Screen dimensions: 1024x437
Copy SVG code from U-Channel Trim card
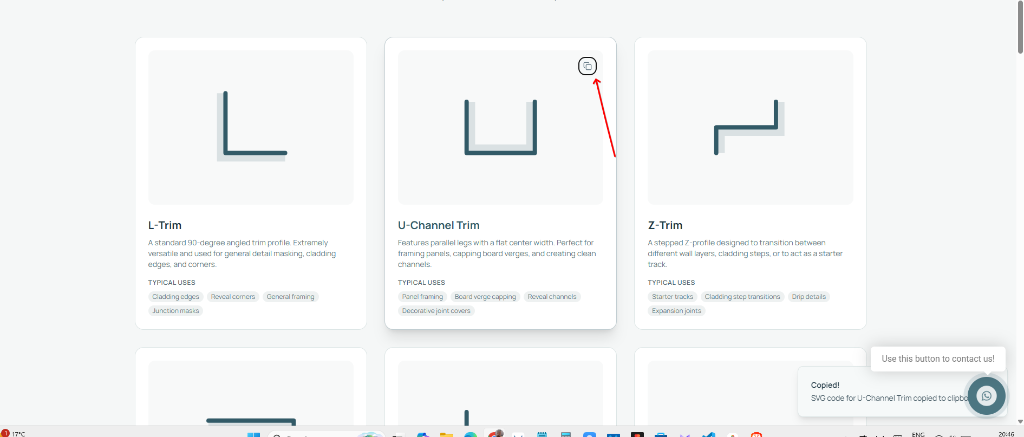[x=588, y=66]
